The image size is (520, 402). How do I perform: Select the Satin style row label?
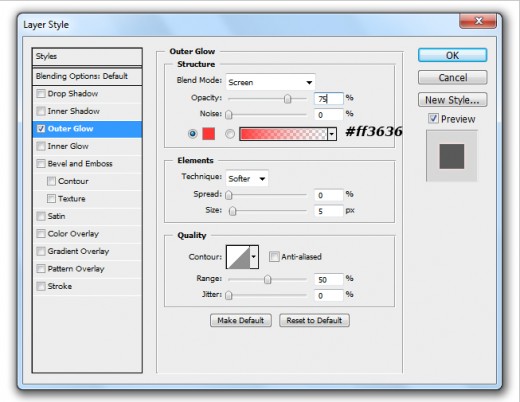click(56, 216)
